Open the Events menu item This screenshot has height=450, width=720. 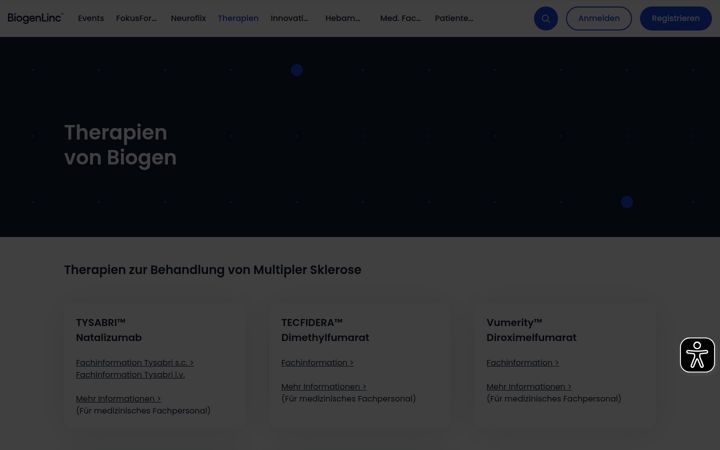point(91,18)
